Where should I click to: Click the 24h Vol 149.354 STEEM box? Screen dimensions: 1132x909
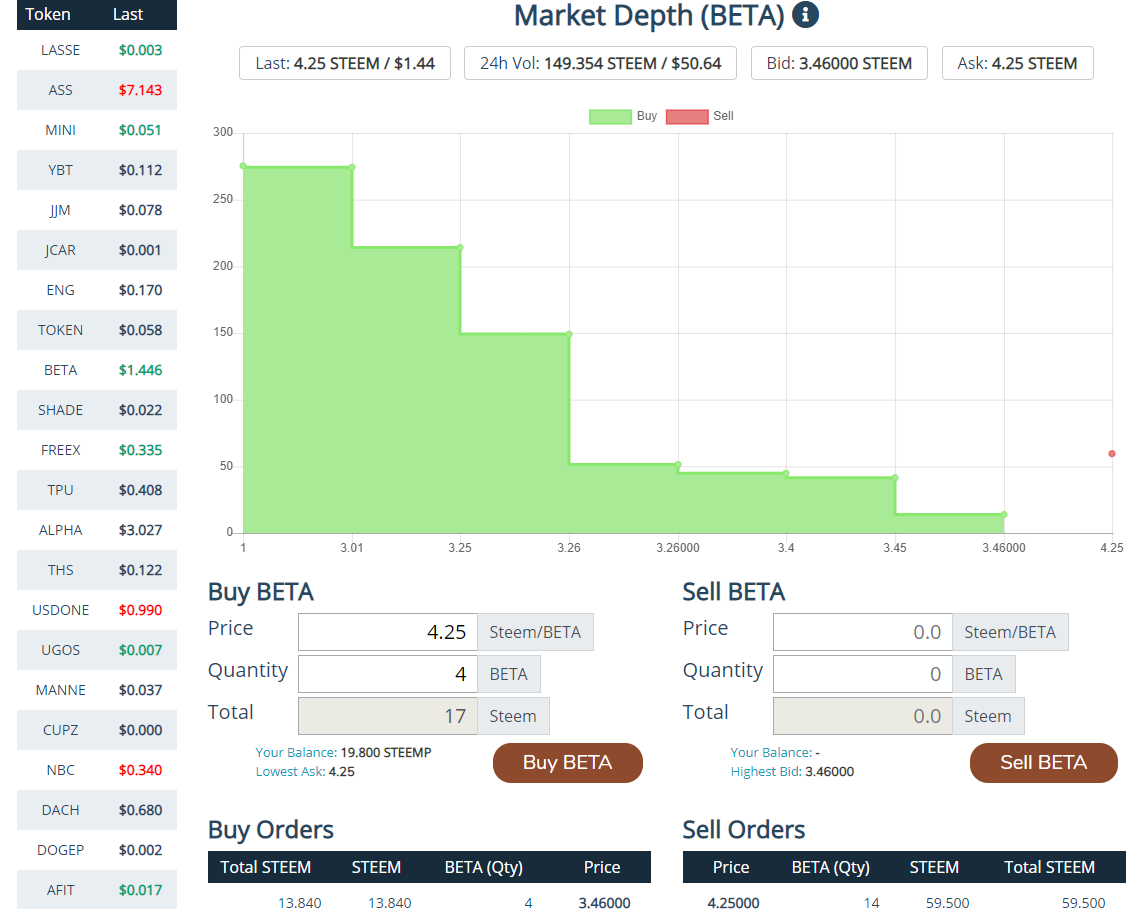[x=601, y=64]
